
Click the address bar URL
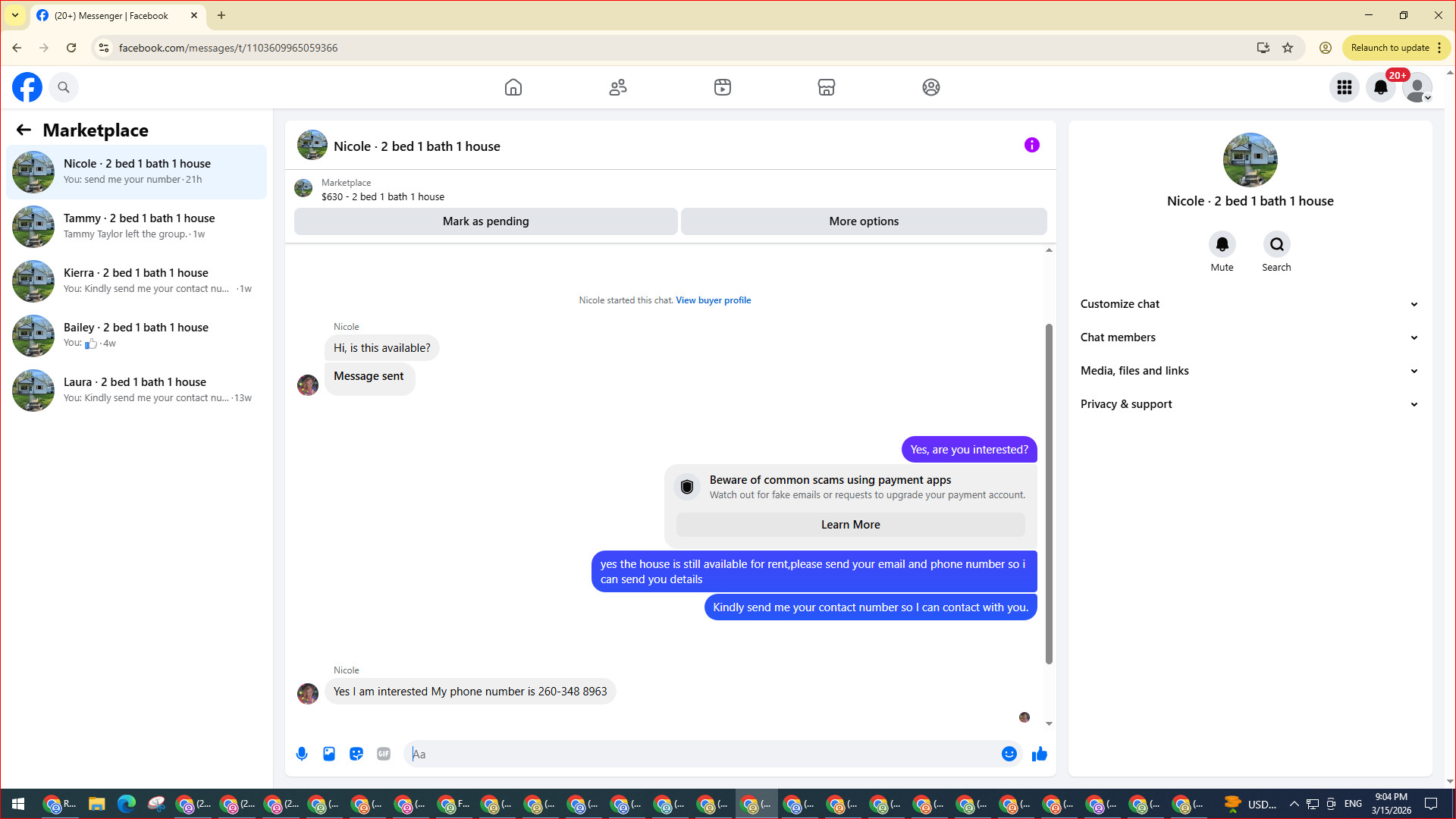(x=228, y=48)
